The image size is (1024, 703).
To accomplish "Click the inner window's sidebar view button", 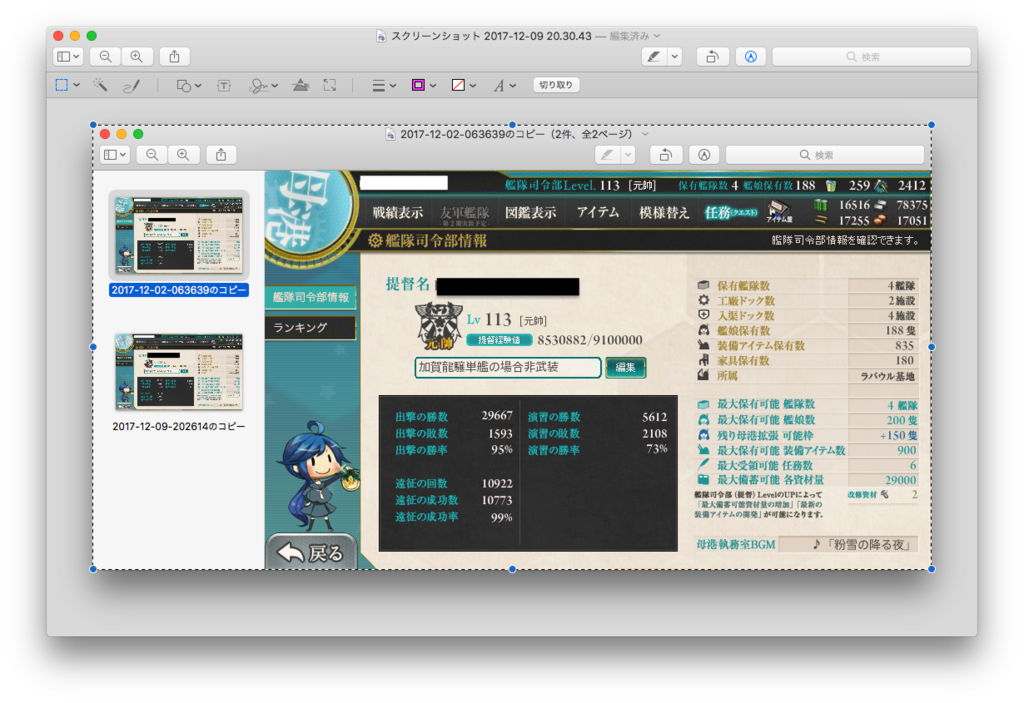I will point(115,155).
